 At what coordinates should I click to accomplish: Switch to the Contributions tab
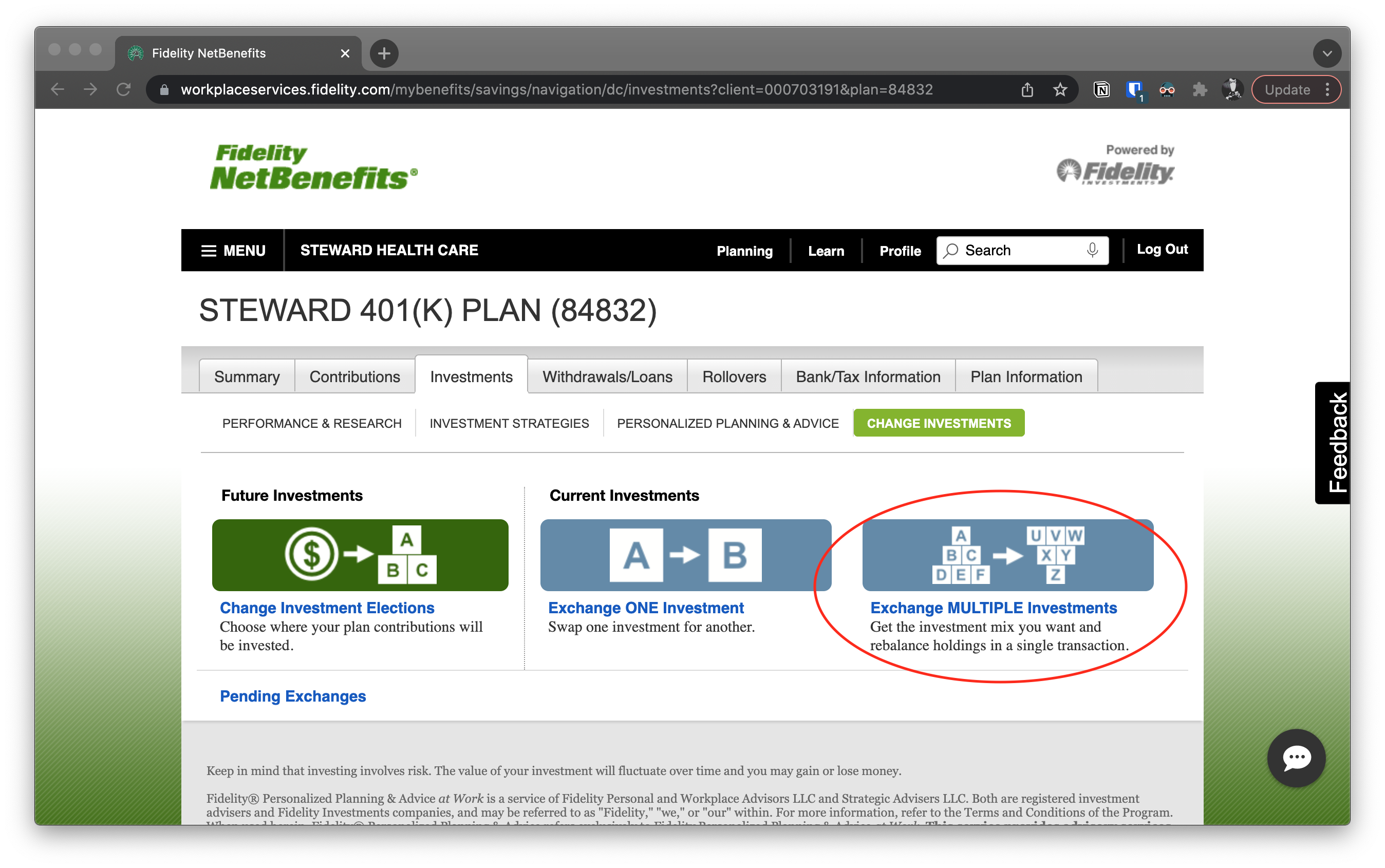[354, 376]
